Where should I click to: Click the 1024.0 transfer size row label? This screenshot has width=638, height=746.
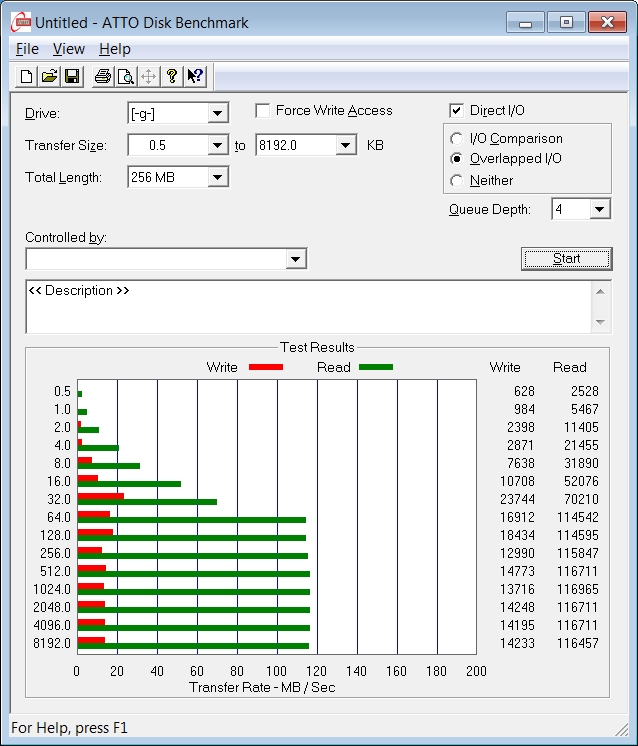click(x=52, y=589)
